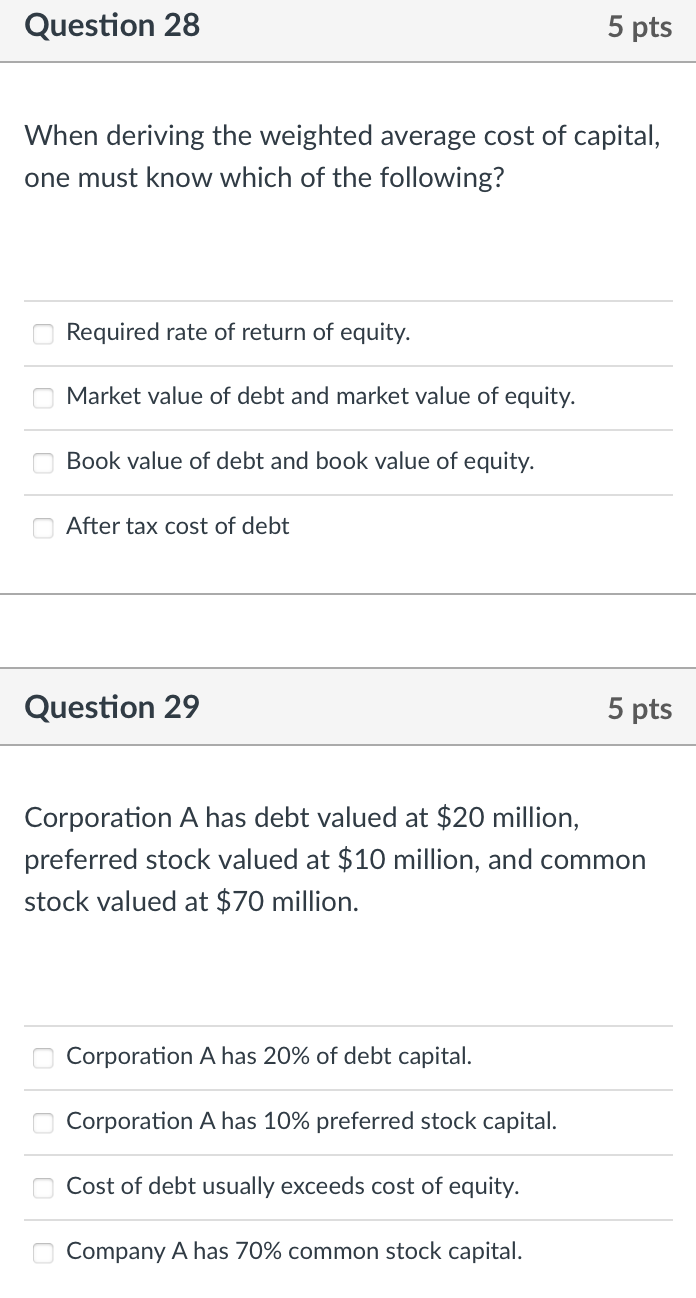Select 'Corporation A has 10% preferred stock capital.'
696x1298 pixels.
pos(43,1122)
